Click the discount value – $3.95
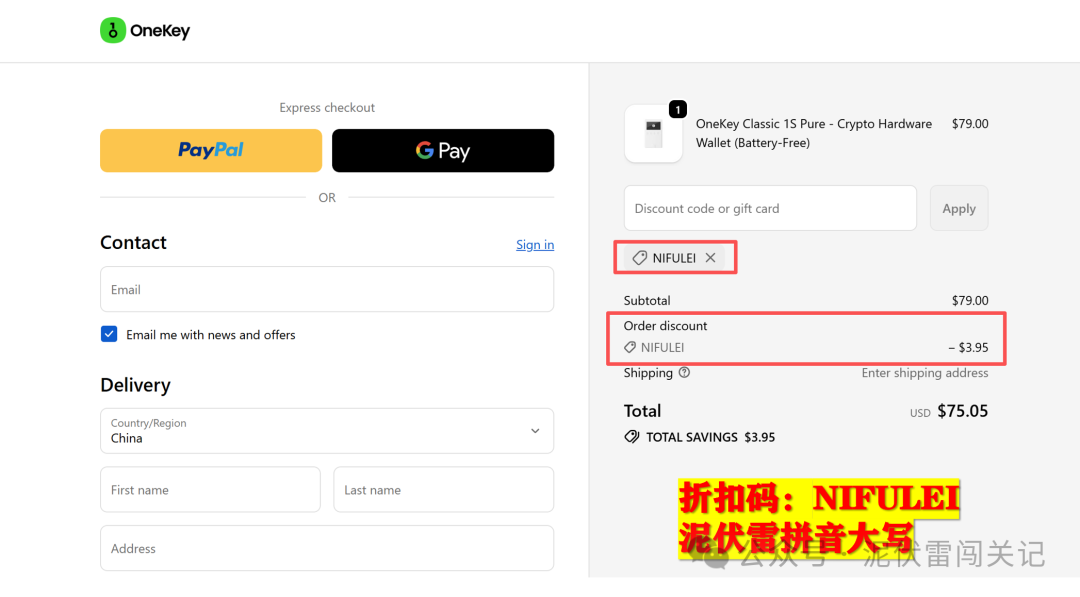The width and height of the screenshot is (1080, 597). 968,347
